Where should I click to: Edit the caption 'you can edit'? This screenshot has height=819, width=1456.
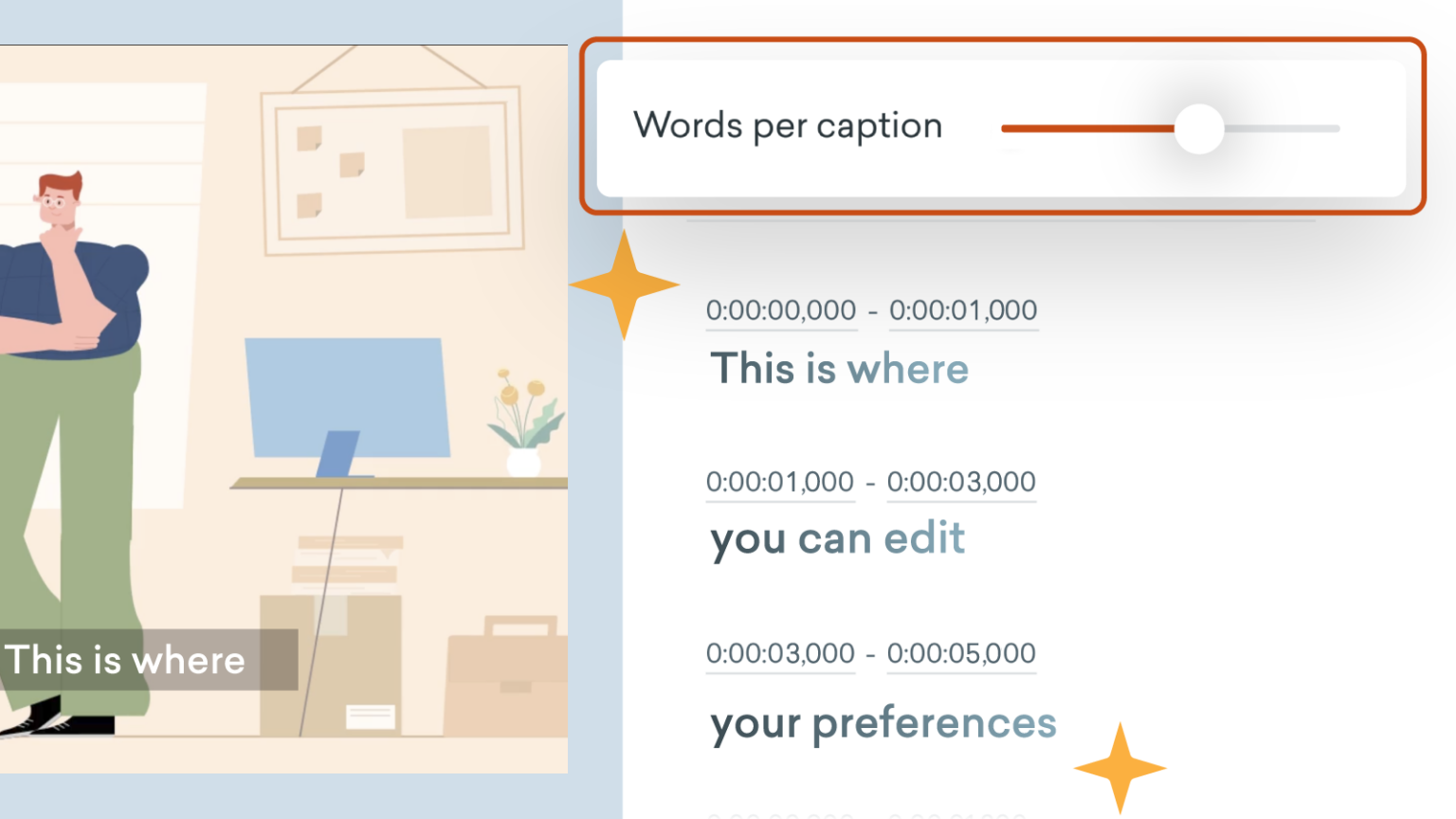click(x=838, y=538)
